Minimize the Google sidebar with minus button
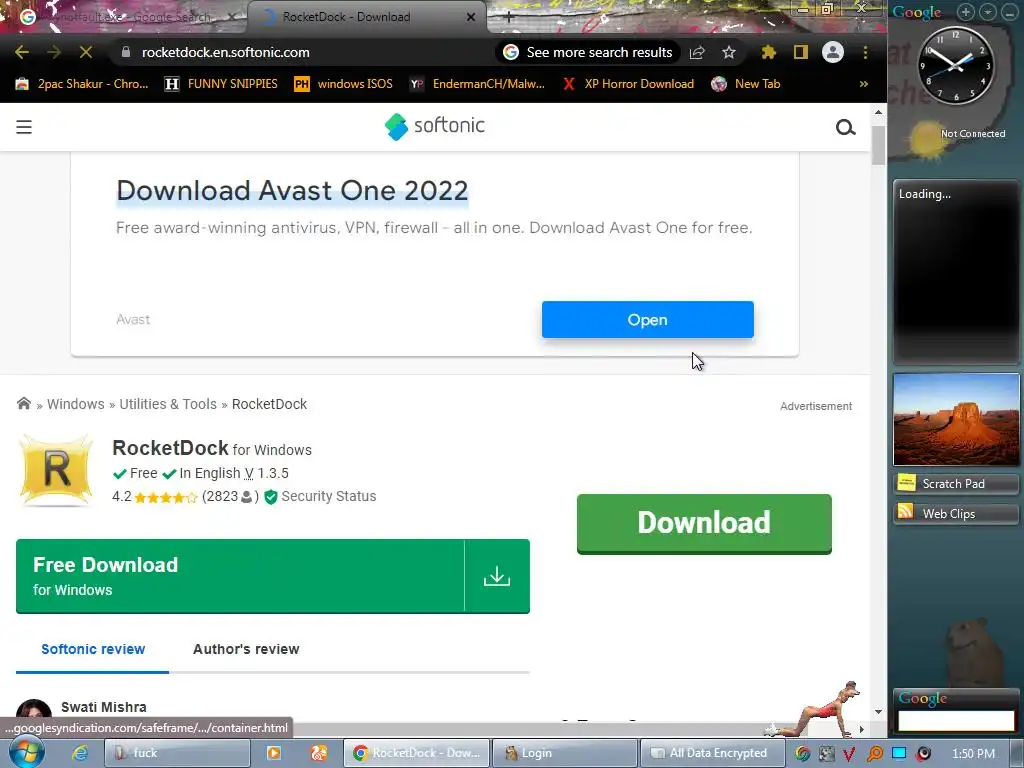Screen dimensions: 1024x768 coord(1010,12)
